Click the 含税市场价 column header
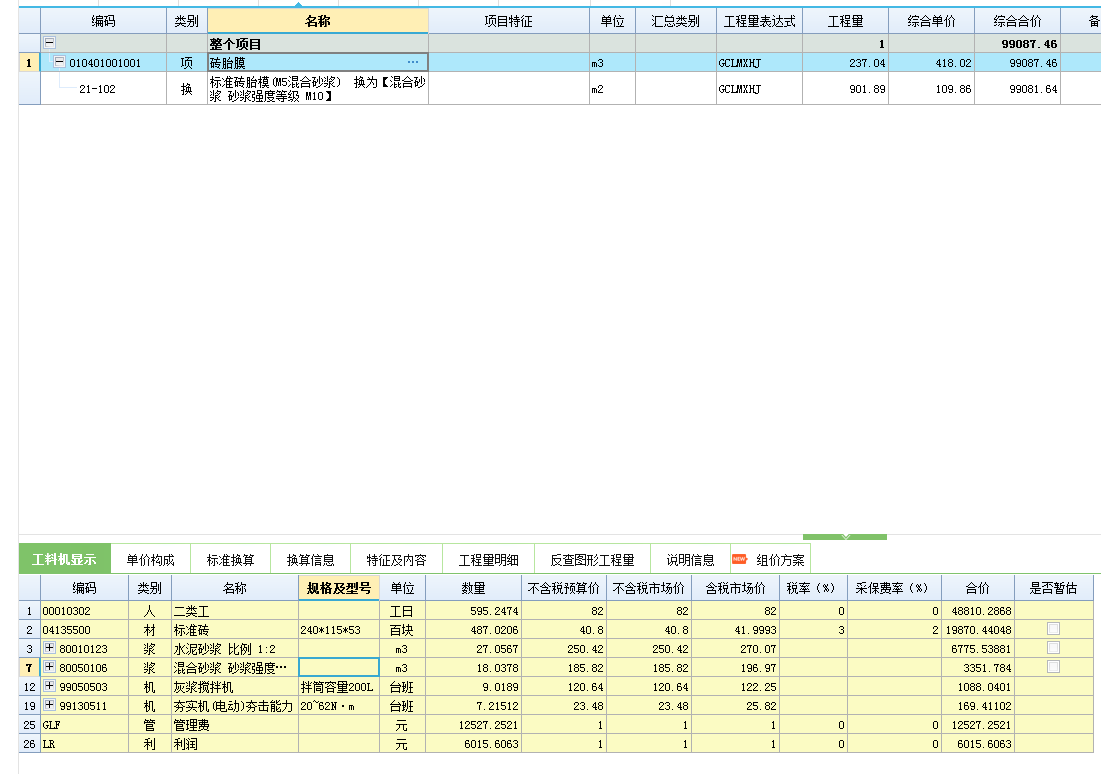Screen dimensions: 1101x774 735,588
